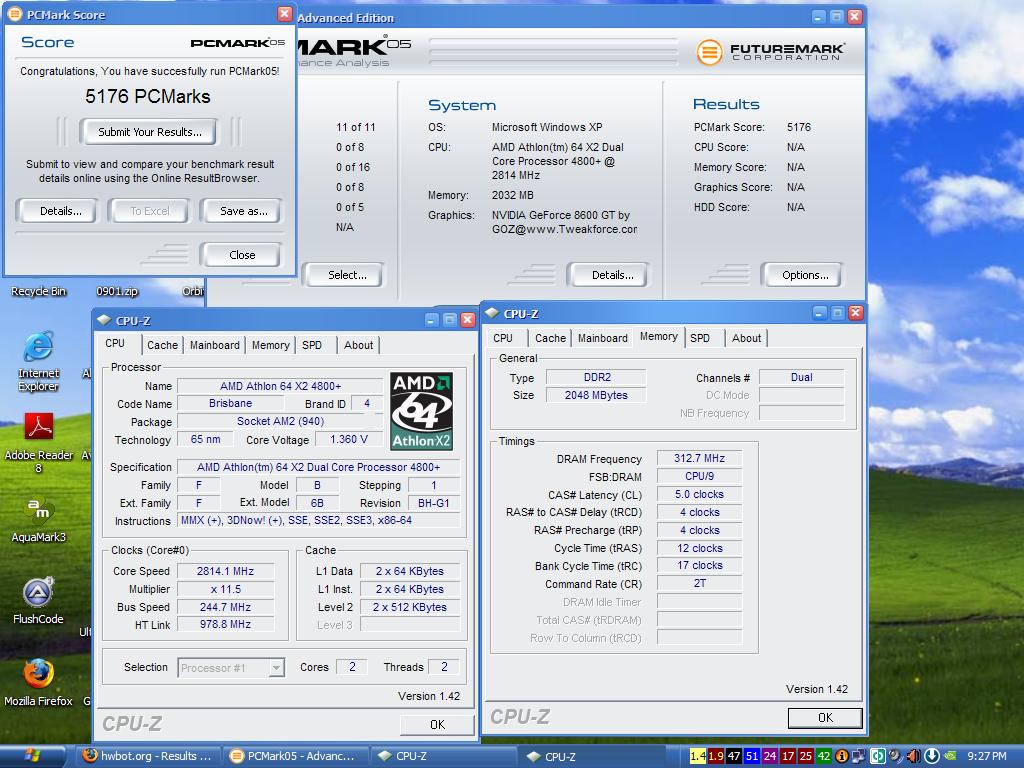The width and height of the screenshot is (1024, 768).
Task: Click the download arrow tray icon
Action: [x=931, y=756]
